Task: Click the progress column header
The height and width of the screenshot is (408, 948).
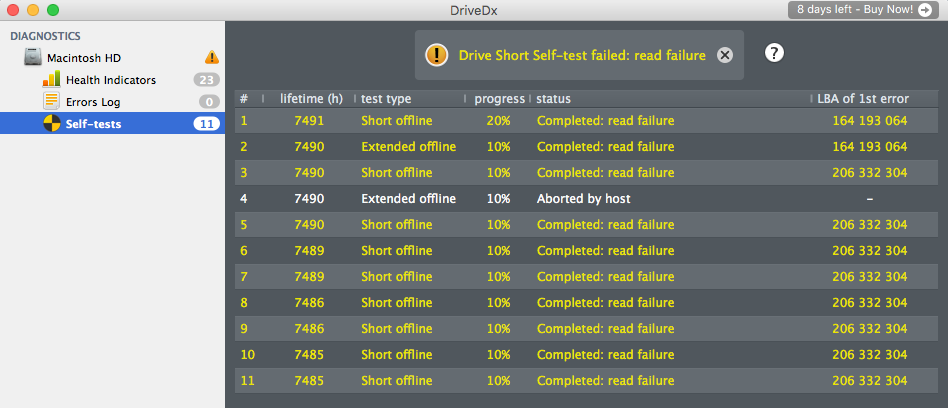Action: [x=499, y=99]
